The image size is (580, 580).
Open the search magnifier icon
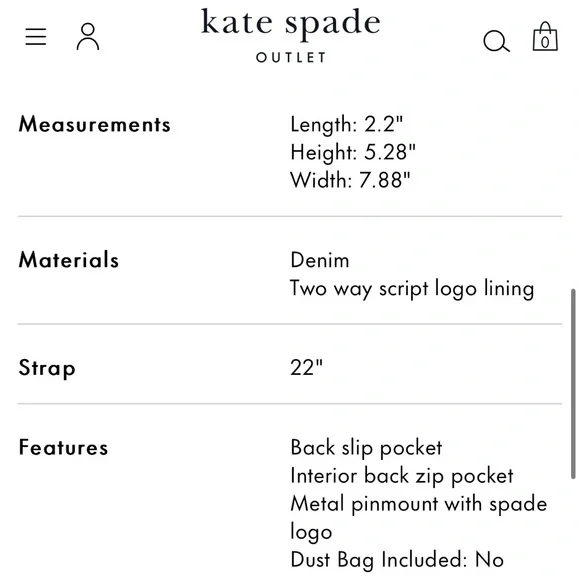(x=496, y=41)
